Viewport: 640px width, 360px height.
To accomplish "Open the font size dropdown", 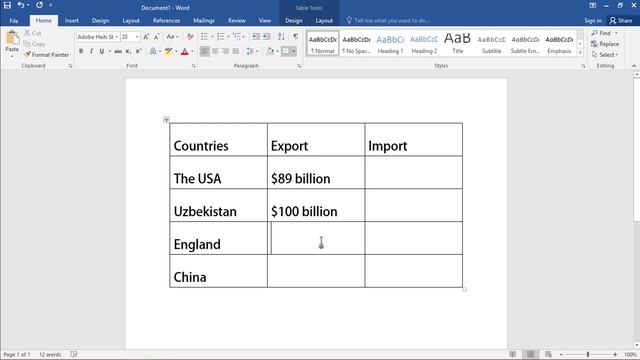I will point(137,37).
